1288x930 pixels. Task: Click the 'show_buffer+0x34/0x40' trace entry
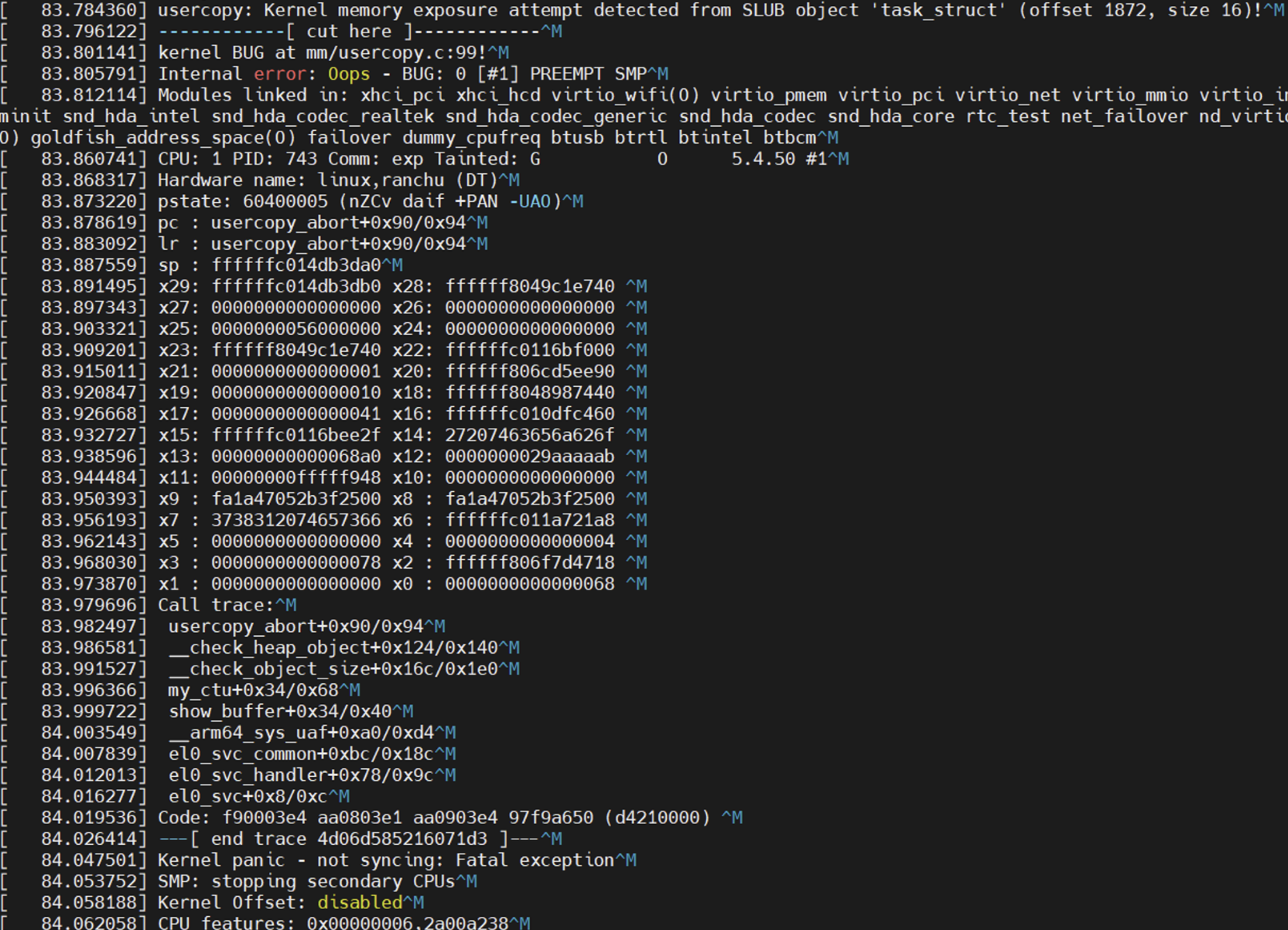pos(280,712)
